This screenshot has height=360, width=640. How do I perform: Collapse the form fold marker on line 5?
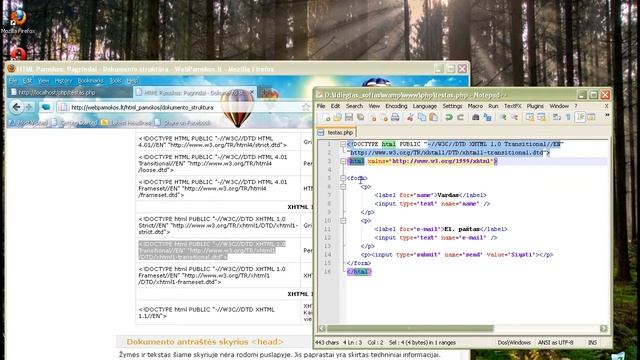tap(343, 178)
